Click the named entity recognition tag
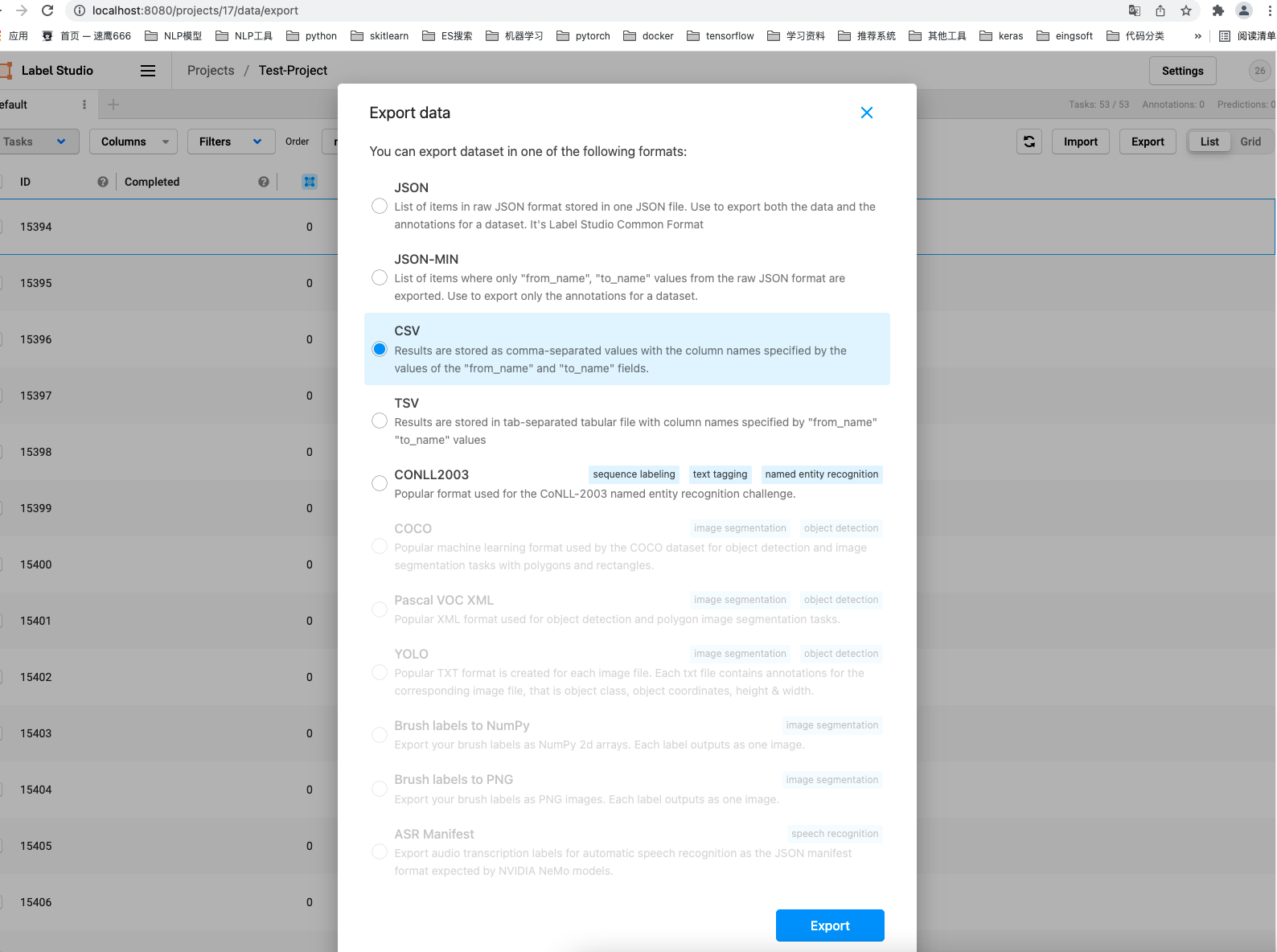This screenshot has width=1277, height=952. point(822,474)
